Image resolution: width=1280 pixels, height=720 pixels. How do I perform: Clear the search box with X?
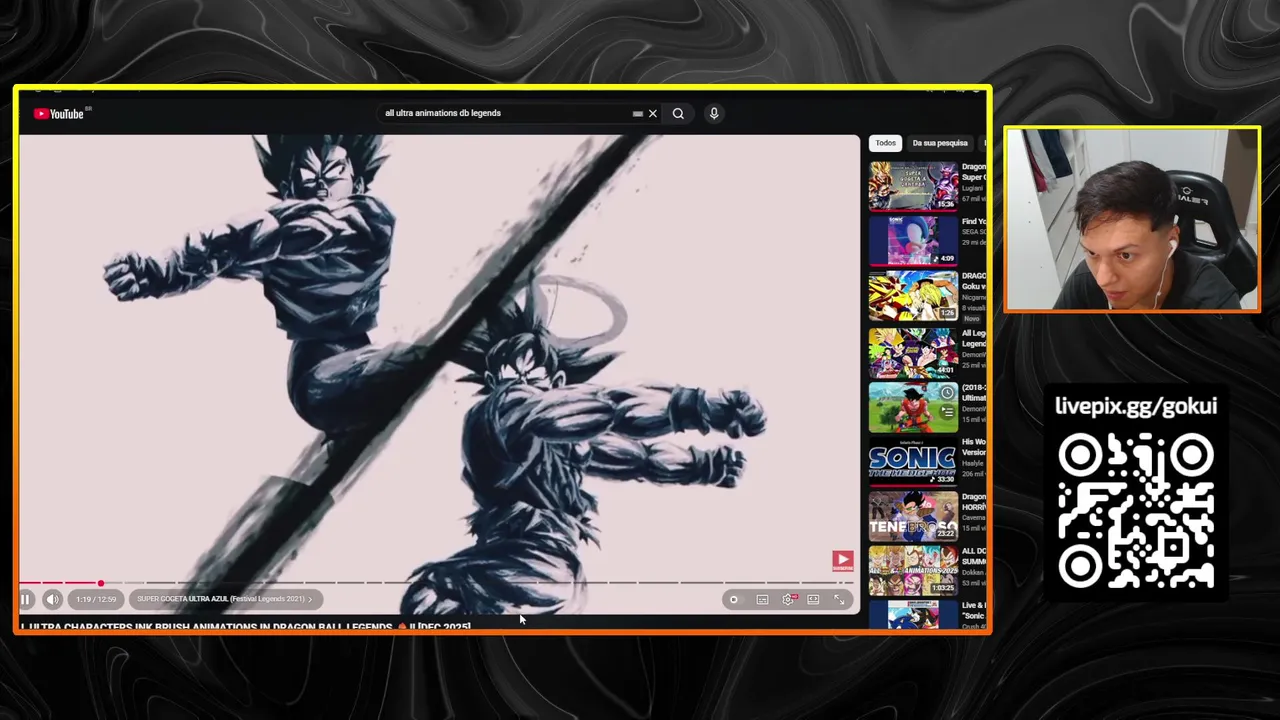(653, 114)
